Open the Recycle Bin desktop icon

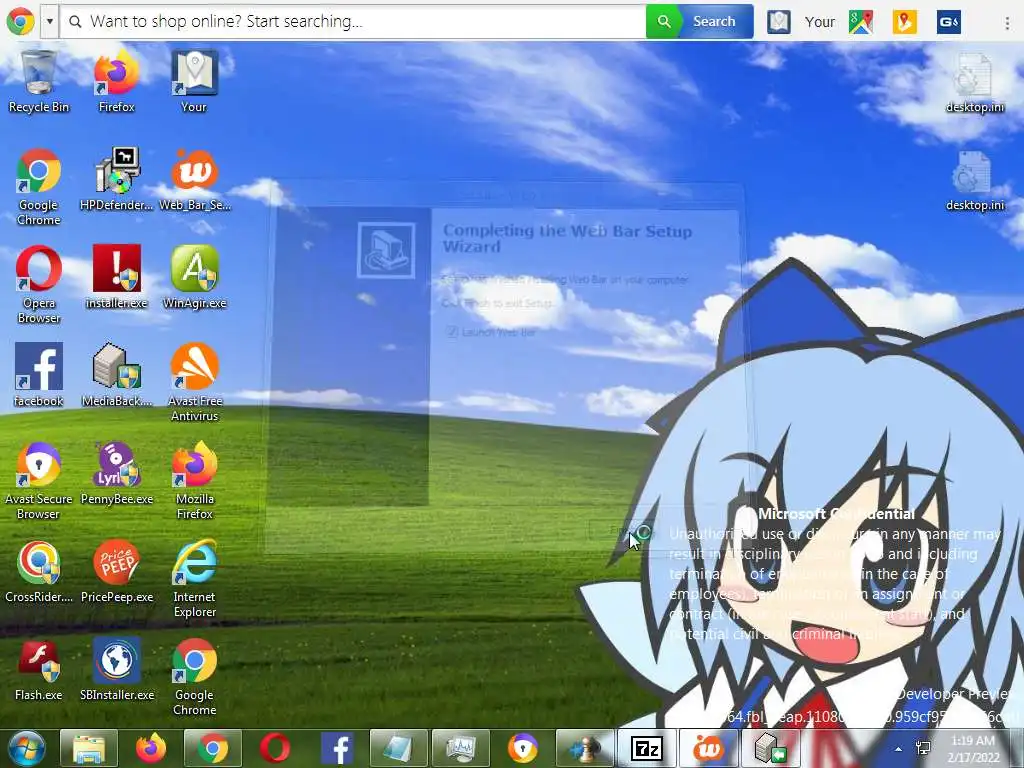coord(39,81)
